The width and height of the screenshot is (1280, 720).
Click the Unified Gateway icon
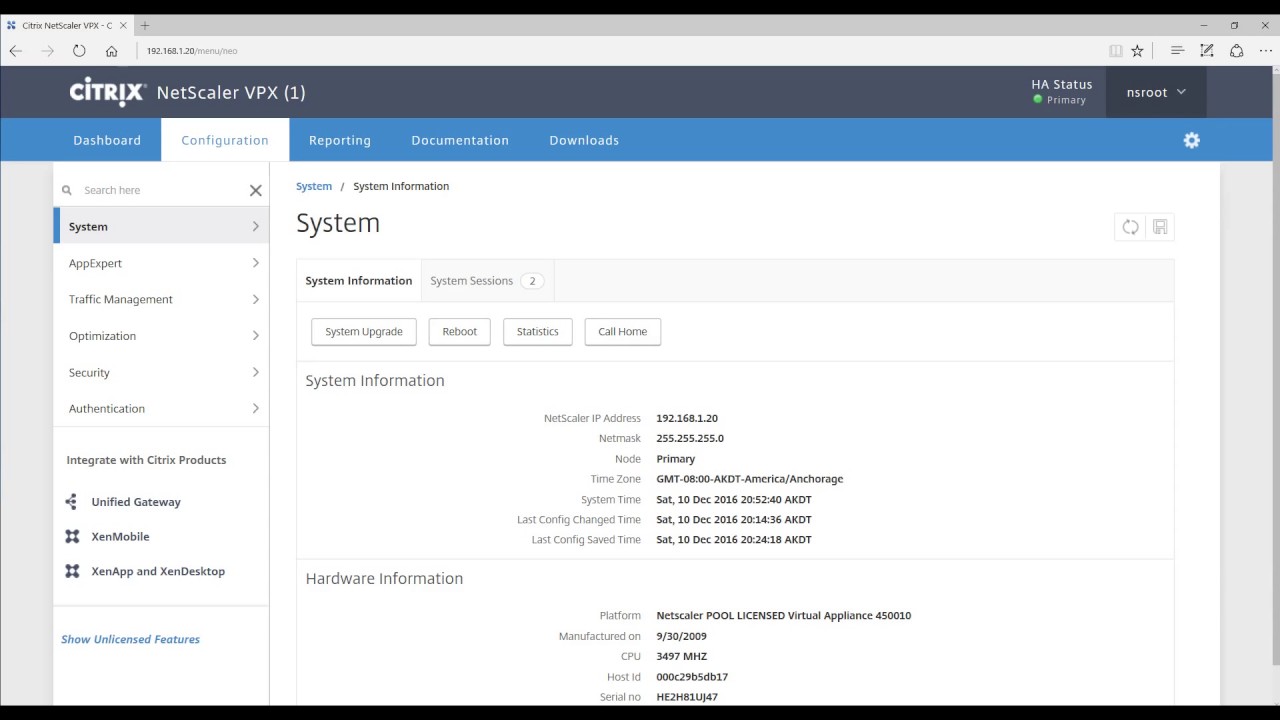point(71,502)
